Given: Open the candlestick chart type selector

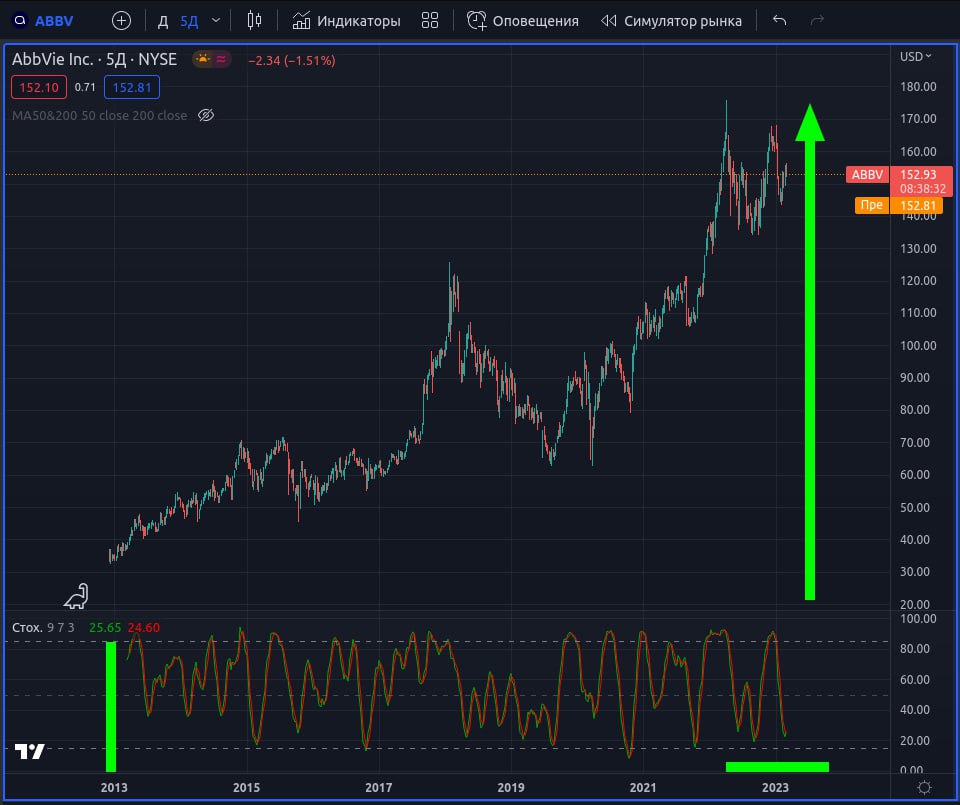Looking at the screenshot, I should click(254, 21).
